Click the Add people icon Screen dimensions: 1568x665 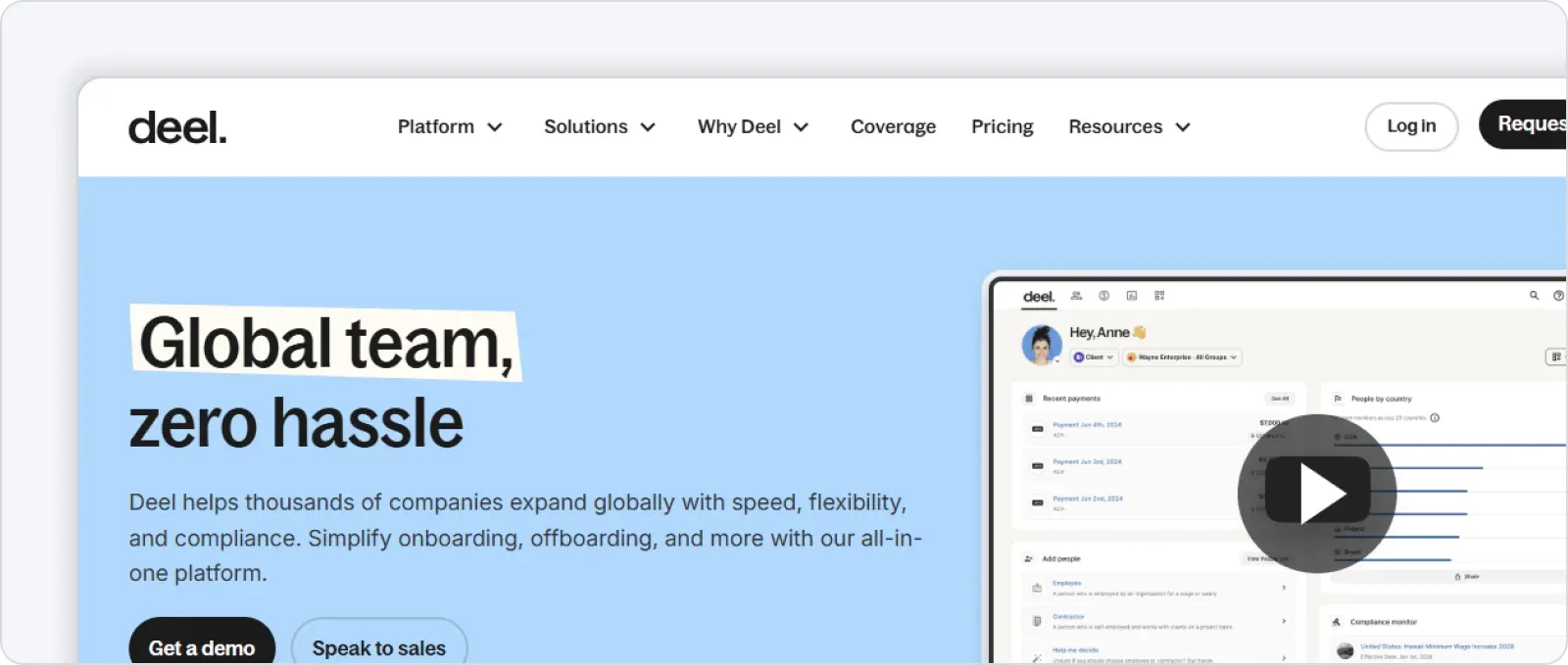click(1029, 558)
